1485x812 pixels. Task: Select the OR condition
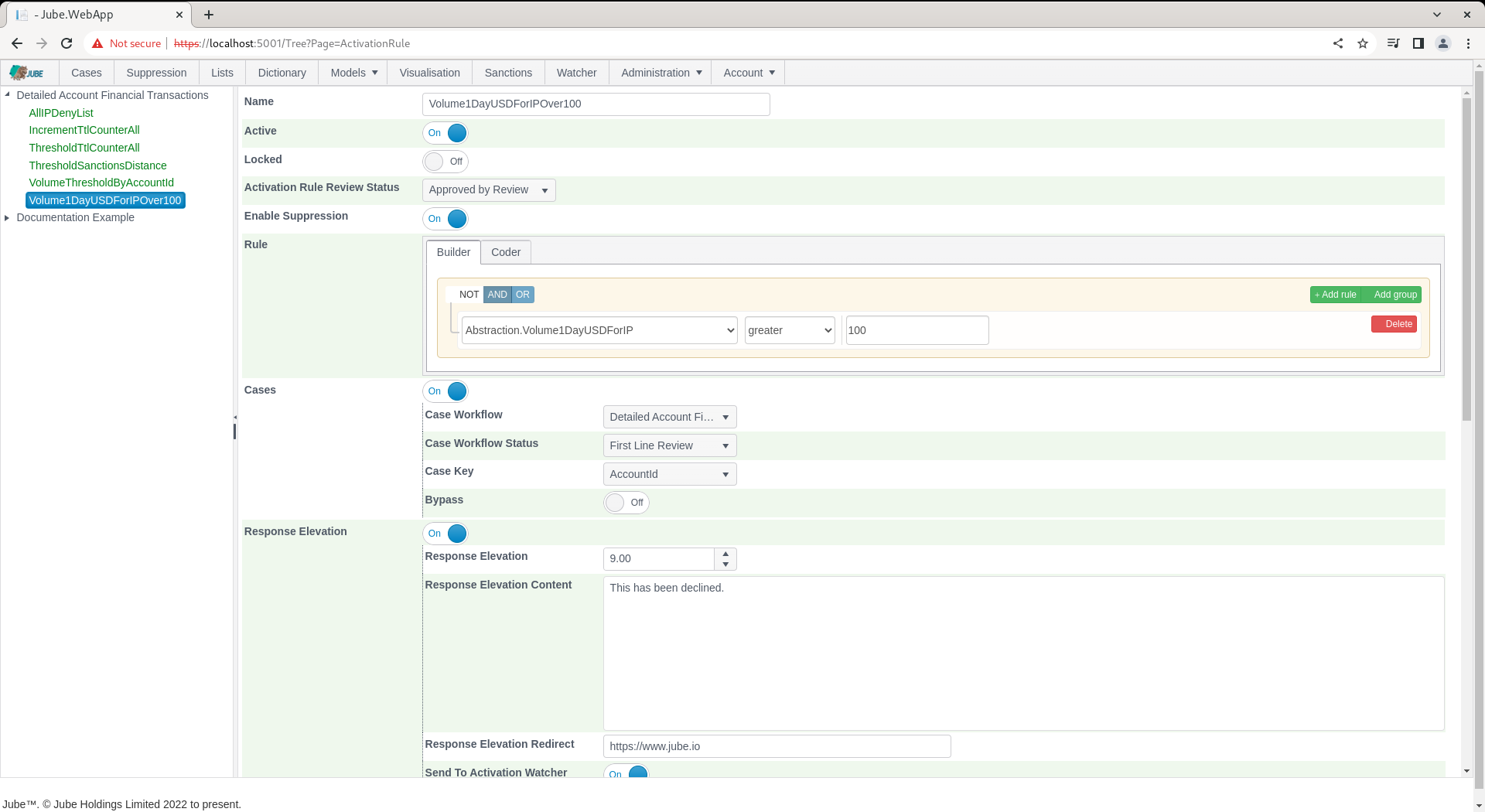(523, 295)
